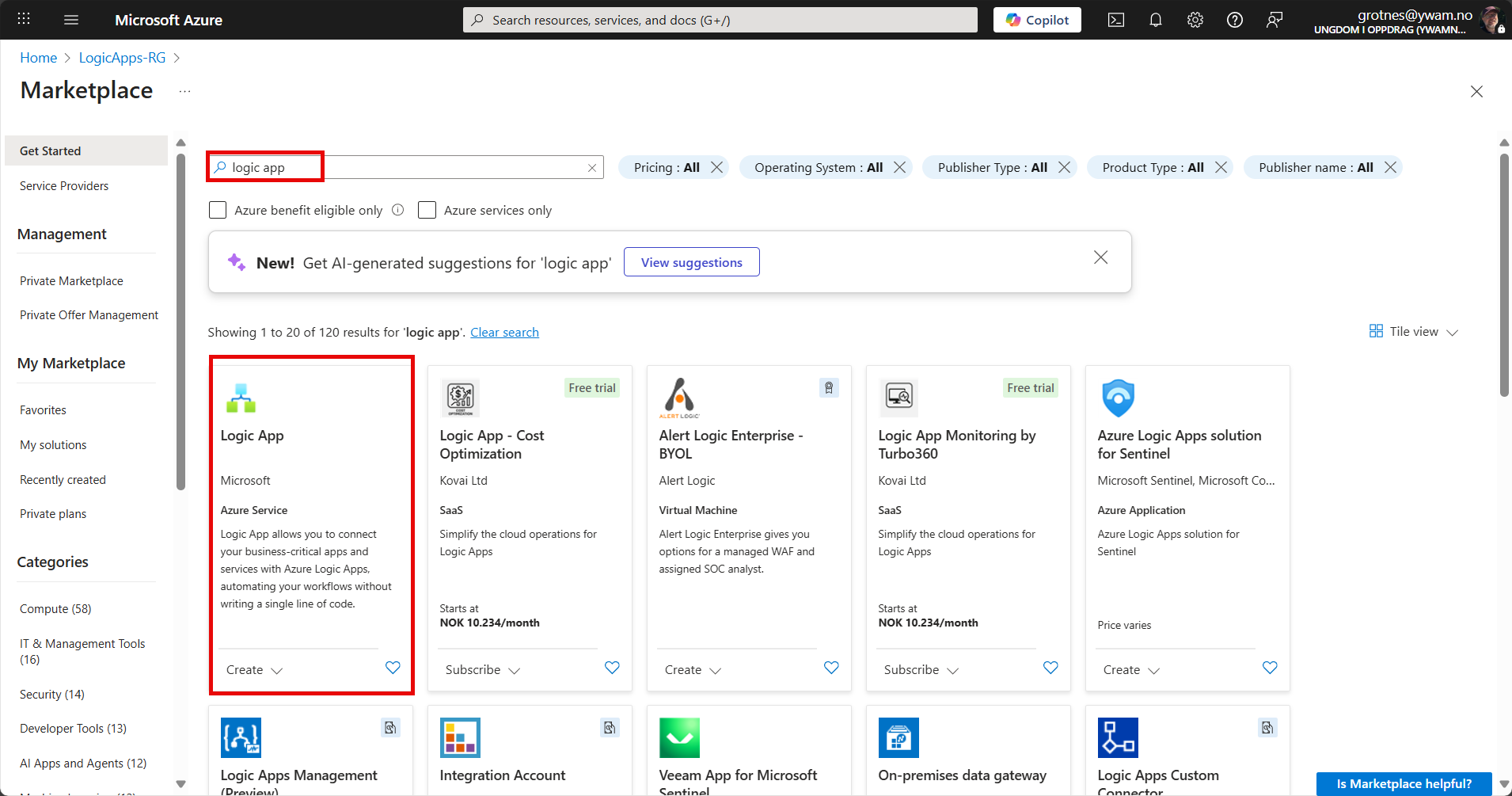
Task: Open the Product Type filter options
Action: (x=1153, y=167)
